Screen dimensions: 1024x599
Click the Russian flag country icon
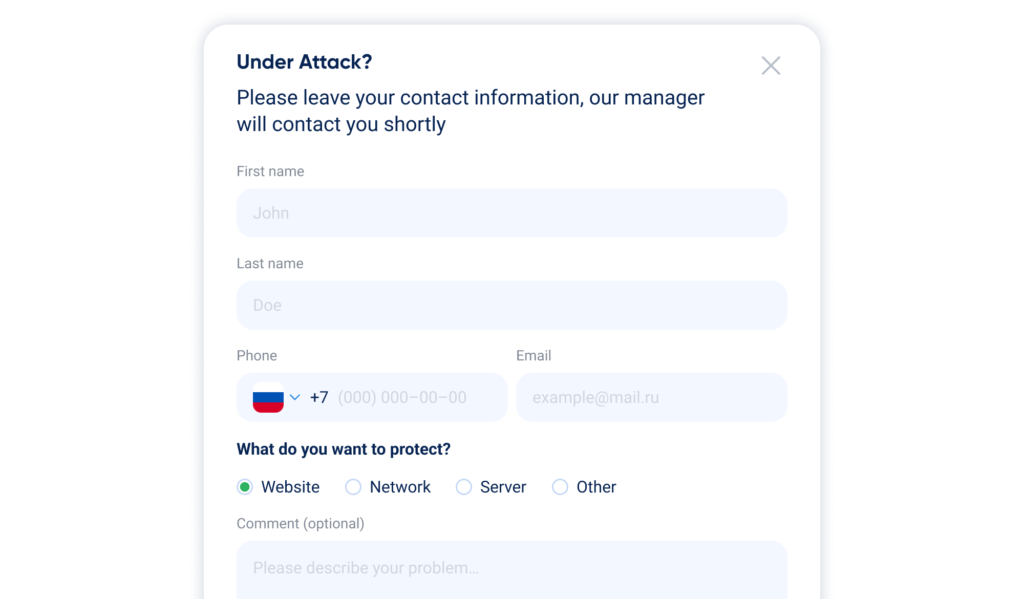click(268, 397)
